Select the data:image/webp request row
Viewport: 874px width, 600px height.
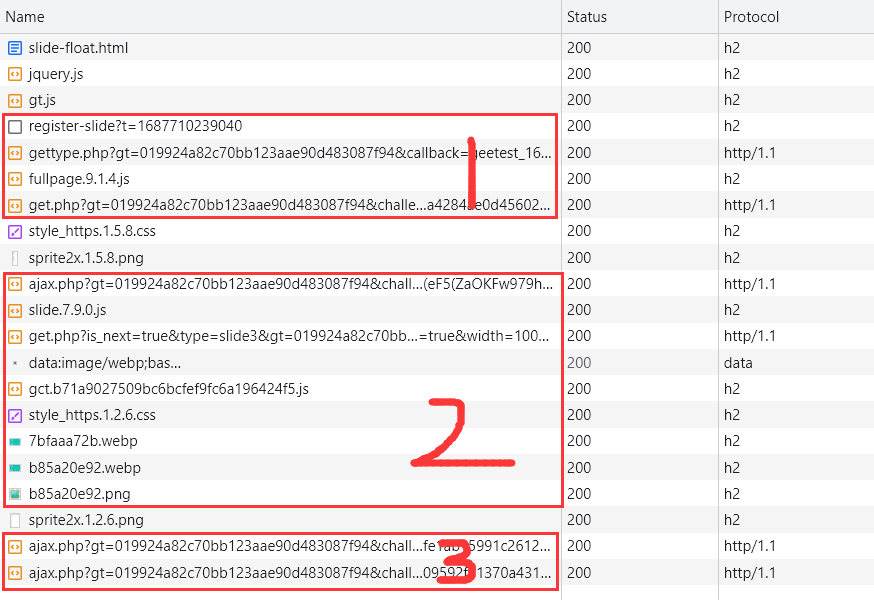coord(105,363)
